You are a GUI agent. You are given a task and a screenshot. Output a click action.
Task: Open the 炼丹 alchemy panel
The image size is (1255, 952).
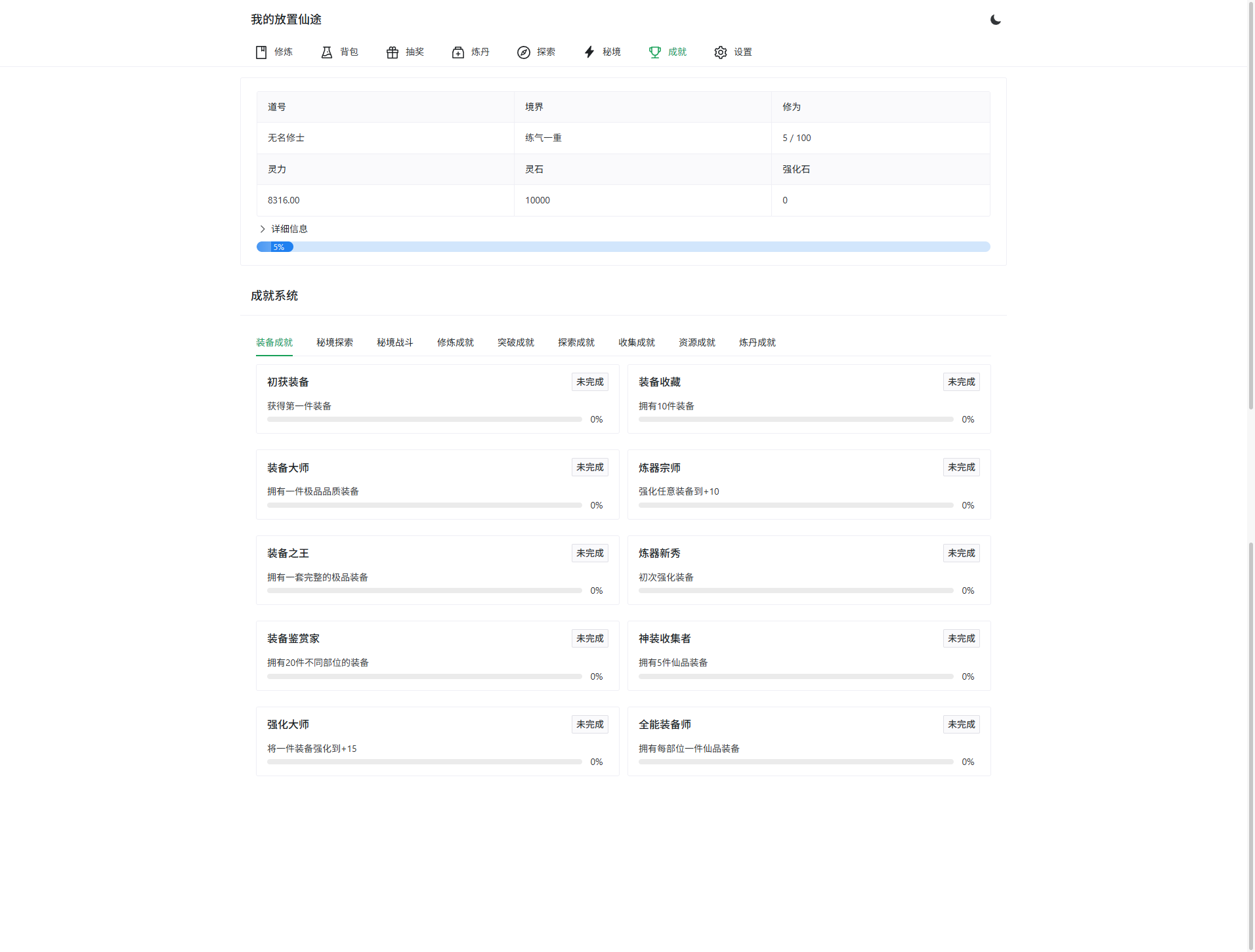pos(470,52)
